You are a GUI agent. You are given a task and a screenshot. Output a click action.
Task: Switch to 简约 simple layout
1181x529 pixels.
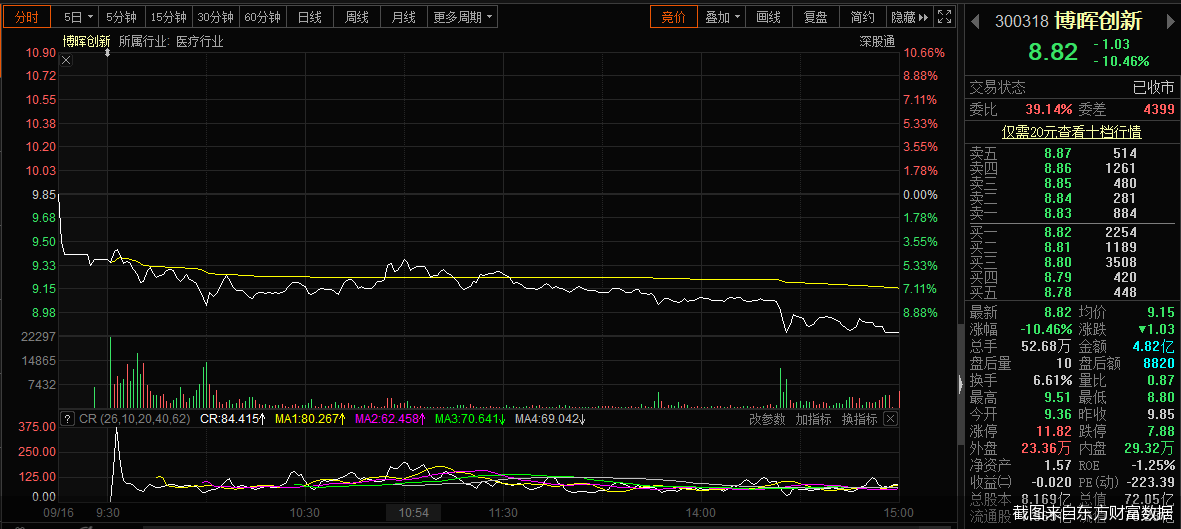click(862, 17)
